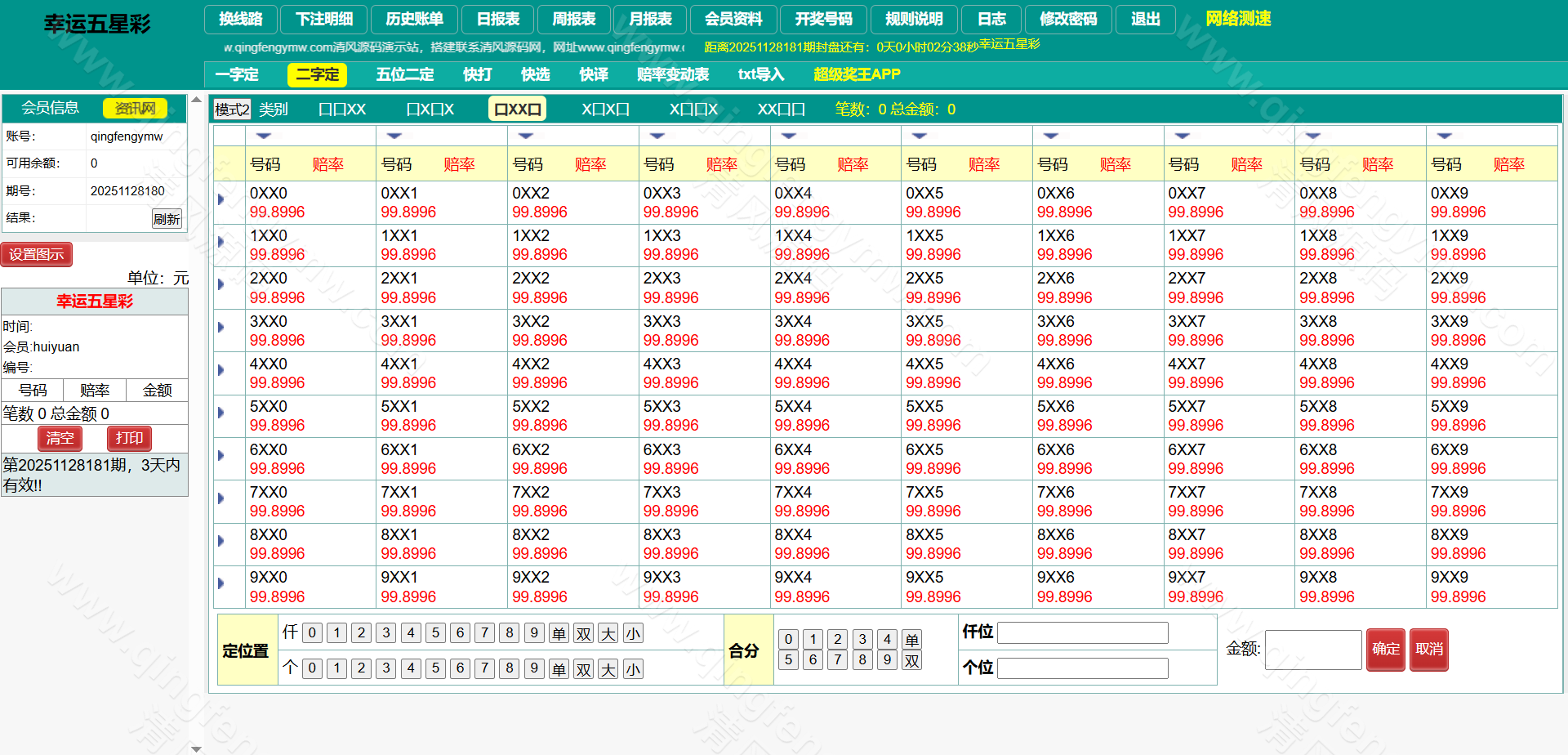Click the row arrow beside 9XX0

[220, 583]
